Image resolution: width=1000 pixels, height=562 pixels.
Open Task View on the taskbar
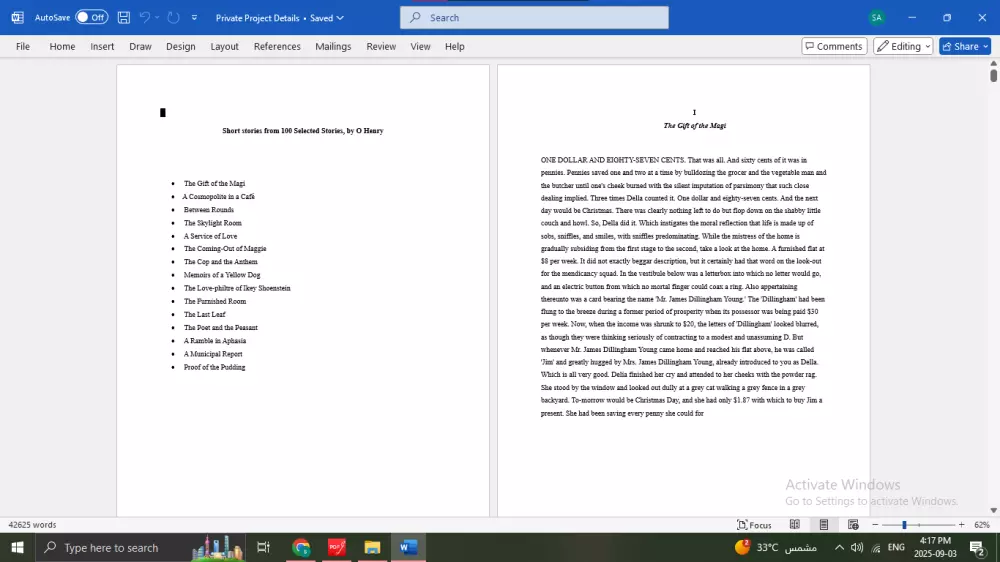click(x=263, y=547)
